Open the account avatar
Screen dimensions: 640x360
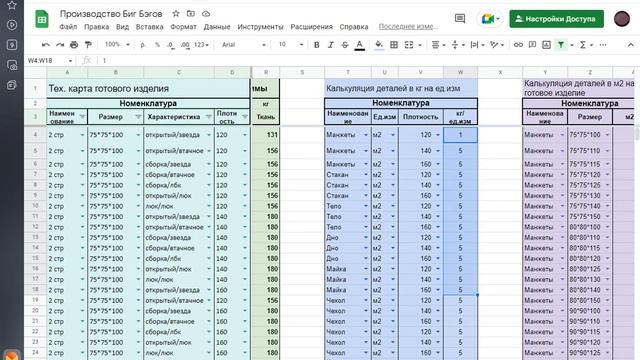622,19
